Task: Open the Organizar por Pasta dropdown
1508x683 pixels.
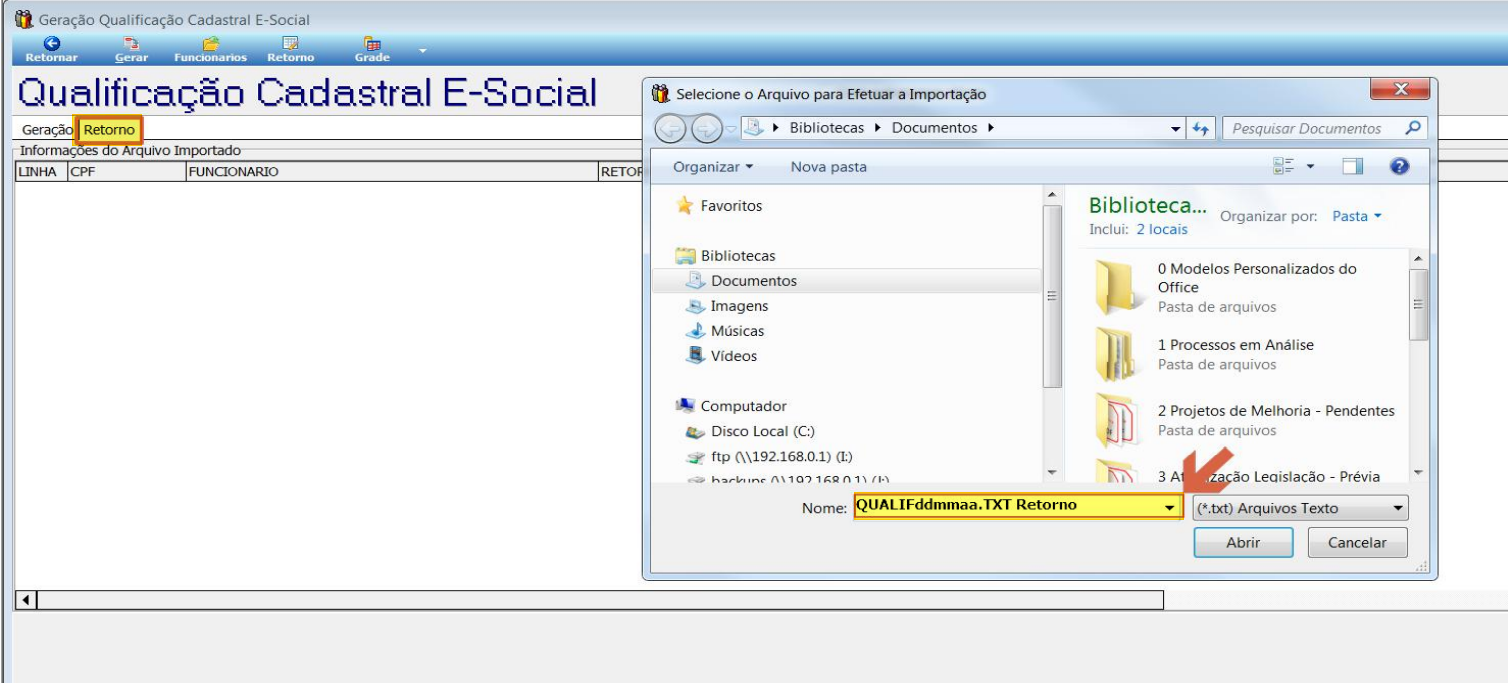Action: [x=1357, y=216]
